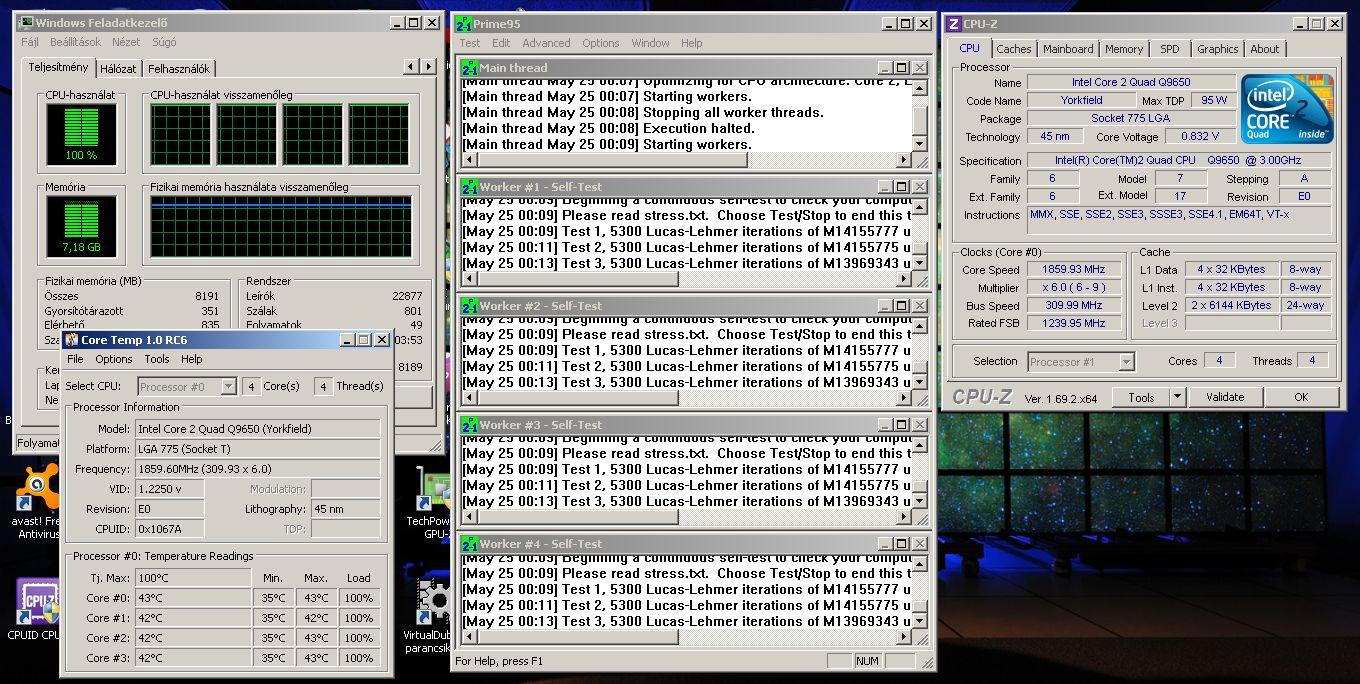Open the avast! Free Antivirus desktop shortcut
This screenshot has height=684, width=1360.
coord(37,490)
